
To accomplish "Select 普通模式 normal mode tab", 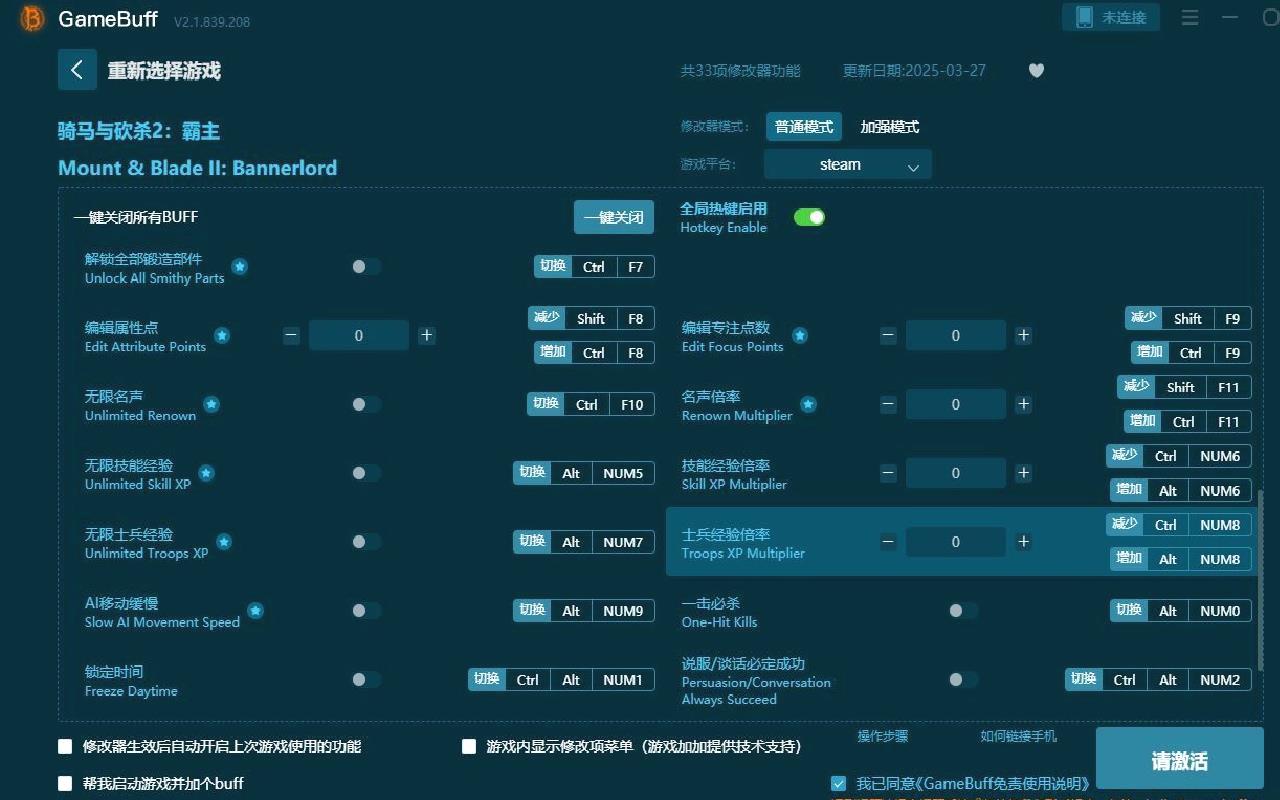I will point(804,127).
